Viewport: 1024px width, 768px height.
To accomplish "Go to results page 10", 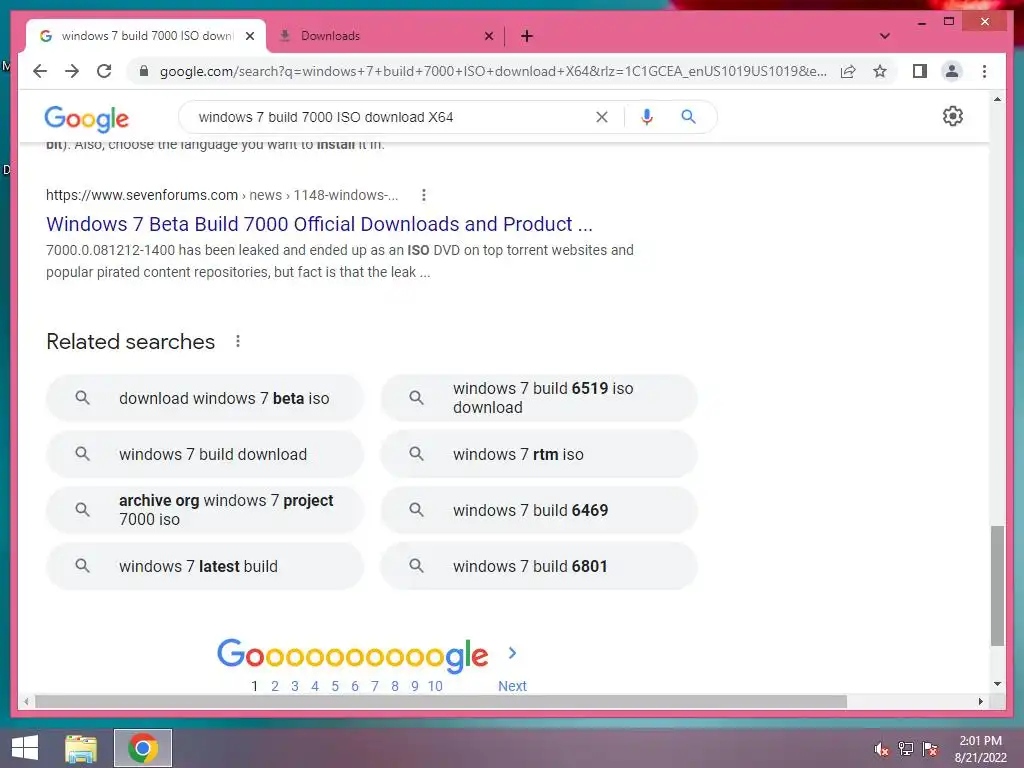I will 435,686.
